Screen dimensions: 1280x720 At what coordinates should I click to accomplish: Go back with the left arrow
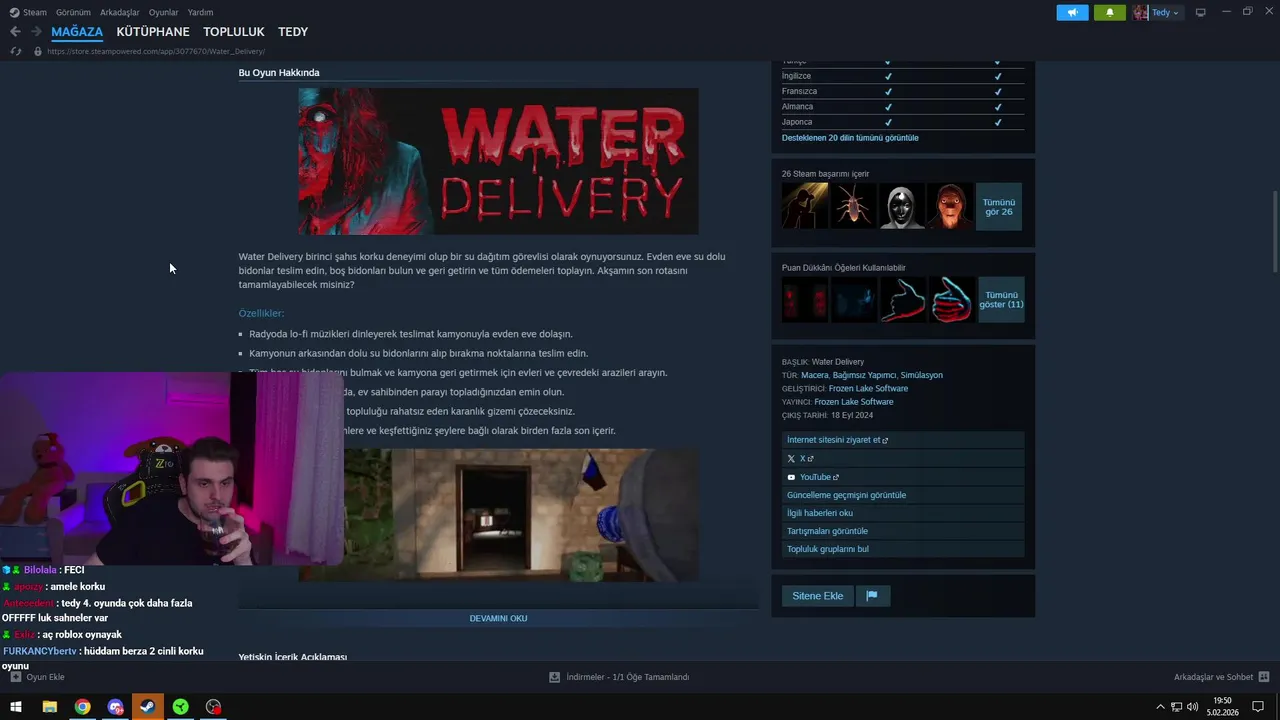15,32
